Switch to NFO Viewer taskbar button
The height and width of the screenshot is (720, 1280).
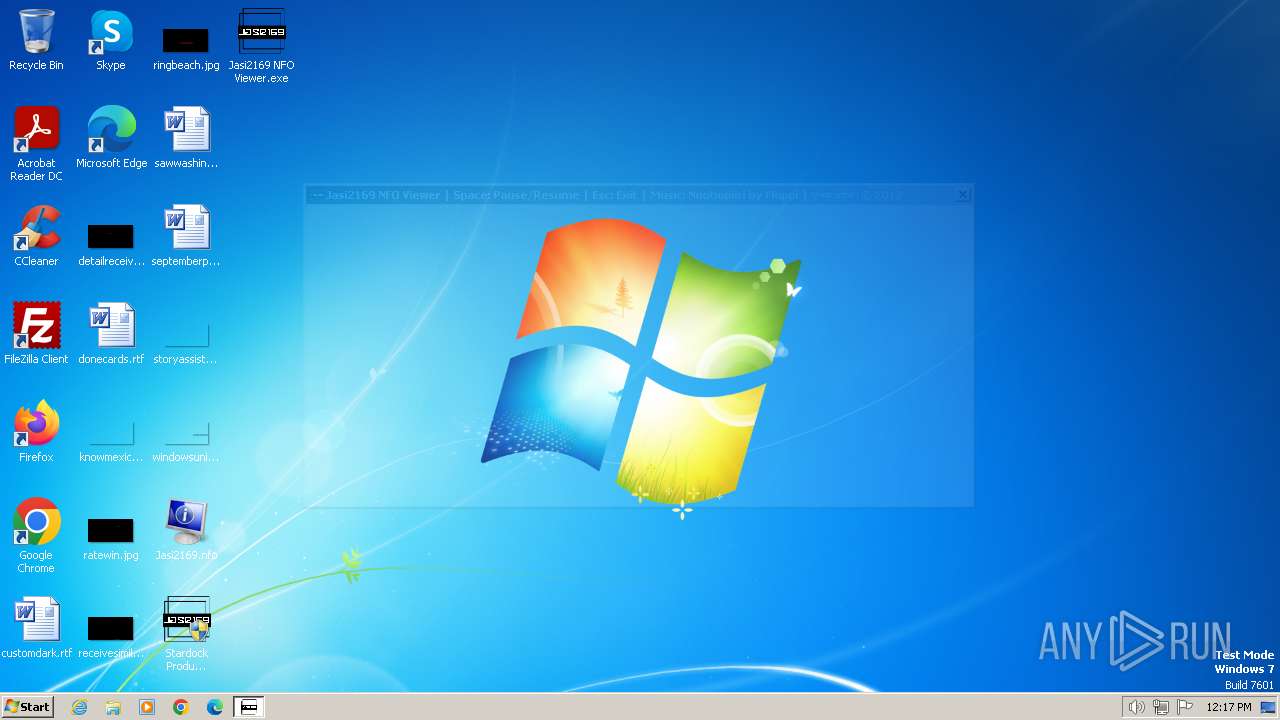click(x=249, y=707)
